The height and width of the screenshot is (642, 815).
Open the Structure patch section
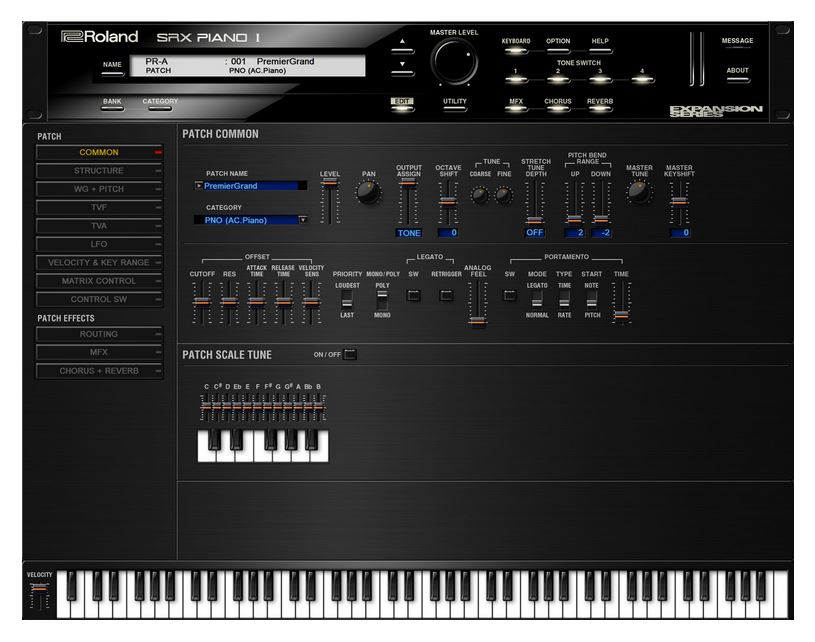click(99, 171)
